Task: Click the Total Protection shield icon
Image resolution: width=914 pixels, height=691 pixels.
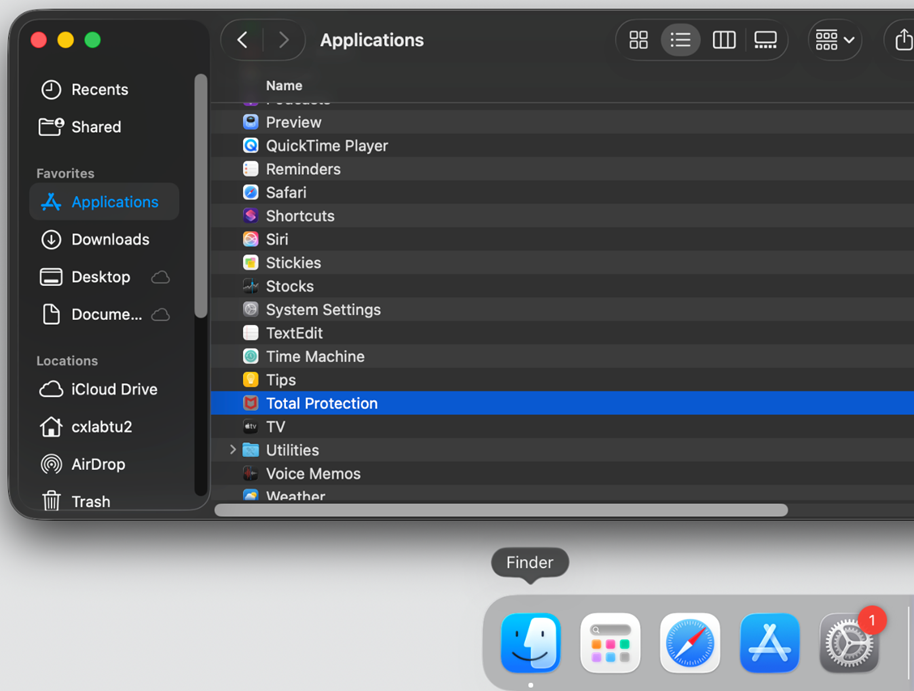Action: [251, 403]
